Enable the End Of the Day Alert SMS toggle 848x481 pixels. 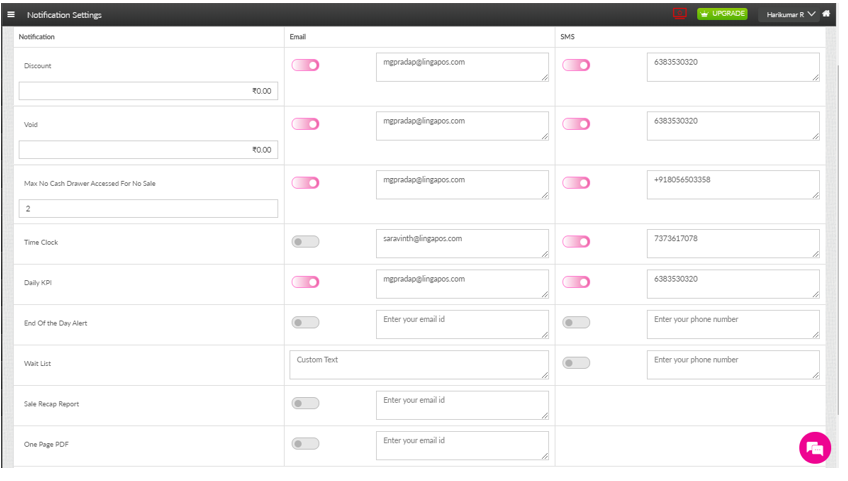[576, 322]
